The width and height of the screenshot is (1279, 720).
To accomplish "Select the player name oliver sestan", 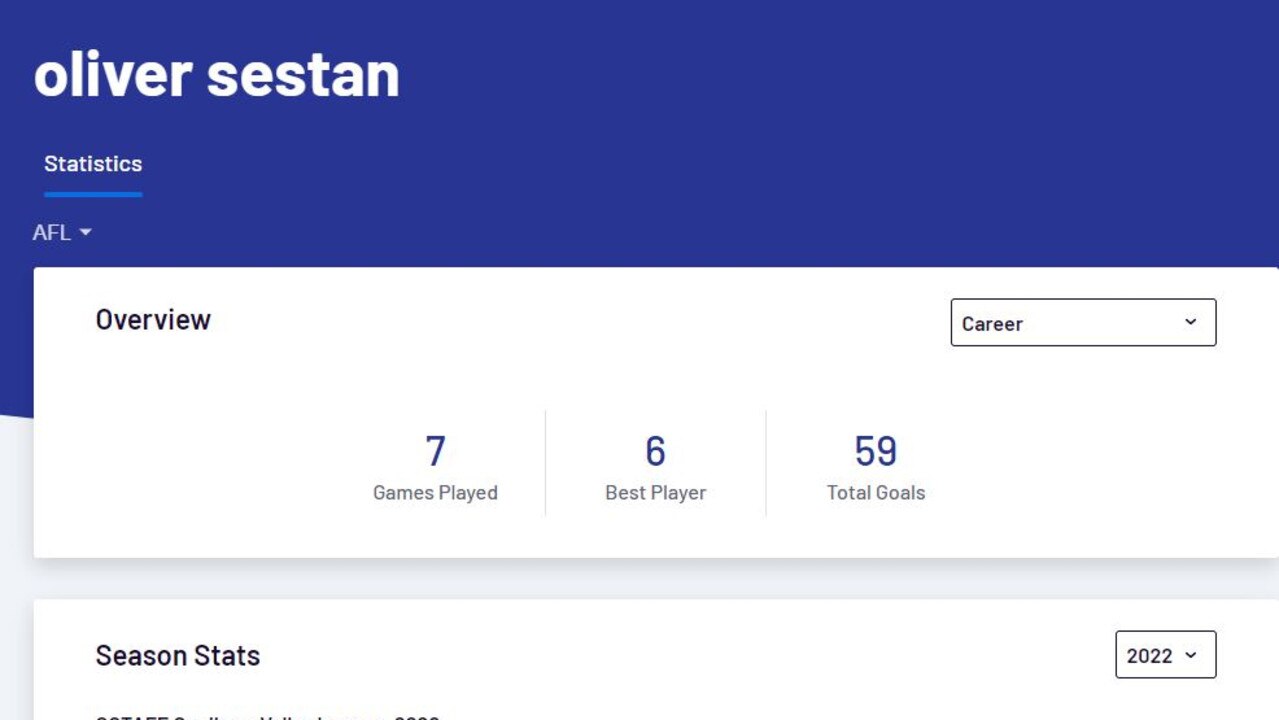I will click(x=216, y=73).
